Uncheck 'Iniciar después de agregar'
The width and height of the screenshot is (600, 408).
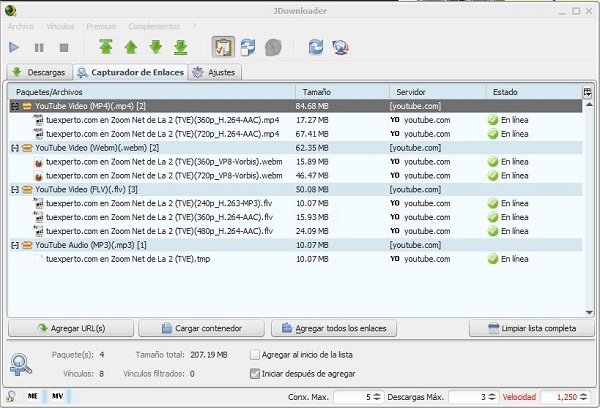click(x=255, y=374)
